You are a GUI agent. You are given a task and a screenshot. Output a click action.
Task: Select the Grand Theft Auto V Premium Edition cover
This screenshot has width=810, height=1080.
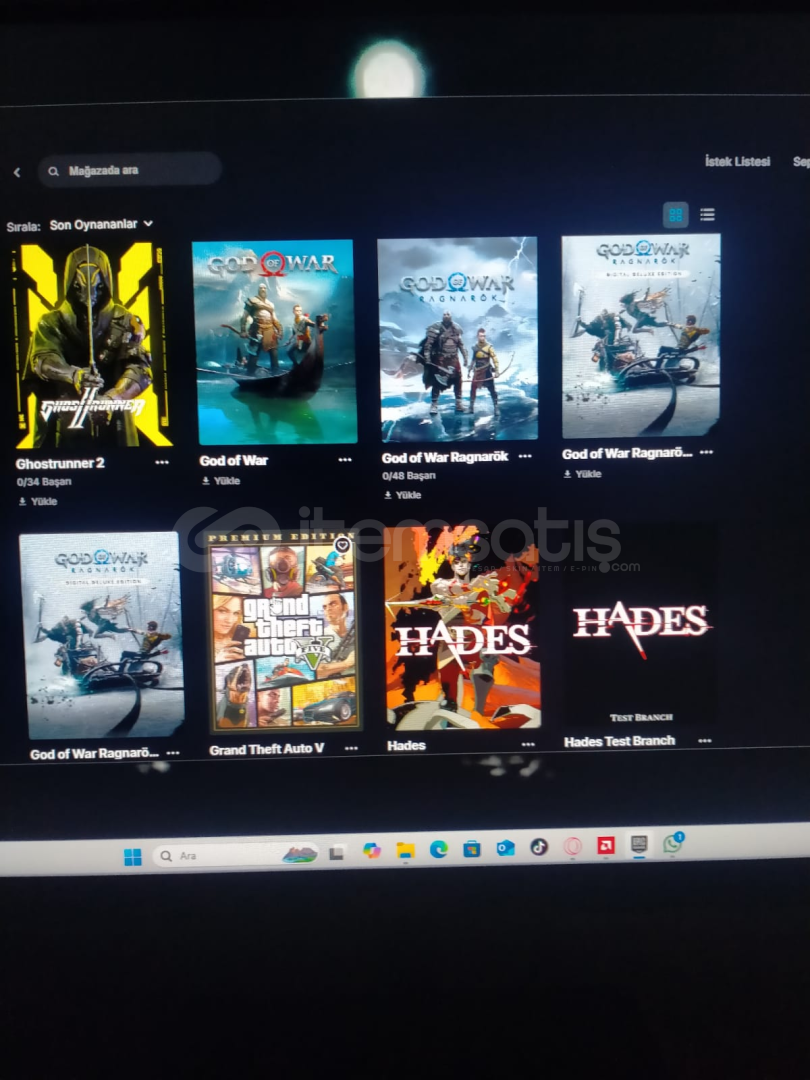coord(284,632)
